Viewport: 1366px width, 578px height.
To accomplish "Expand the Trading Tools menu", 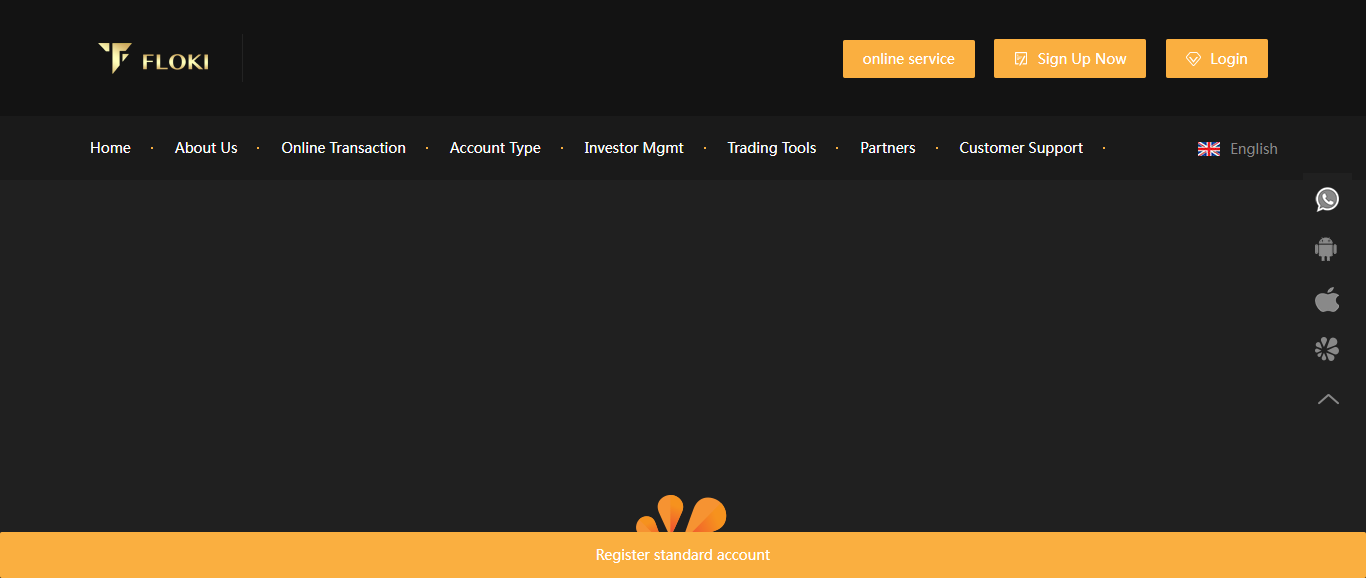I will pyautogui.click(x=771, y=148).
